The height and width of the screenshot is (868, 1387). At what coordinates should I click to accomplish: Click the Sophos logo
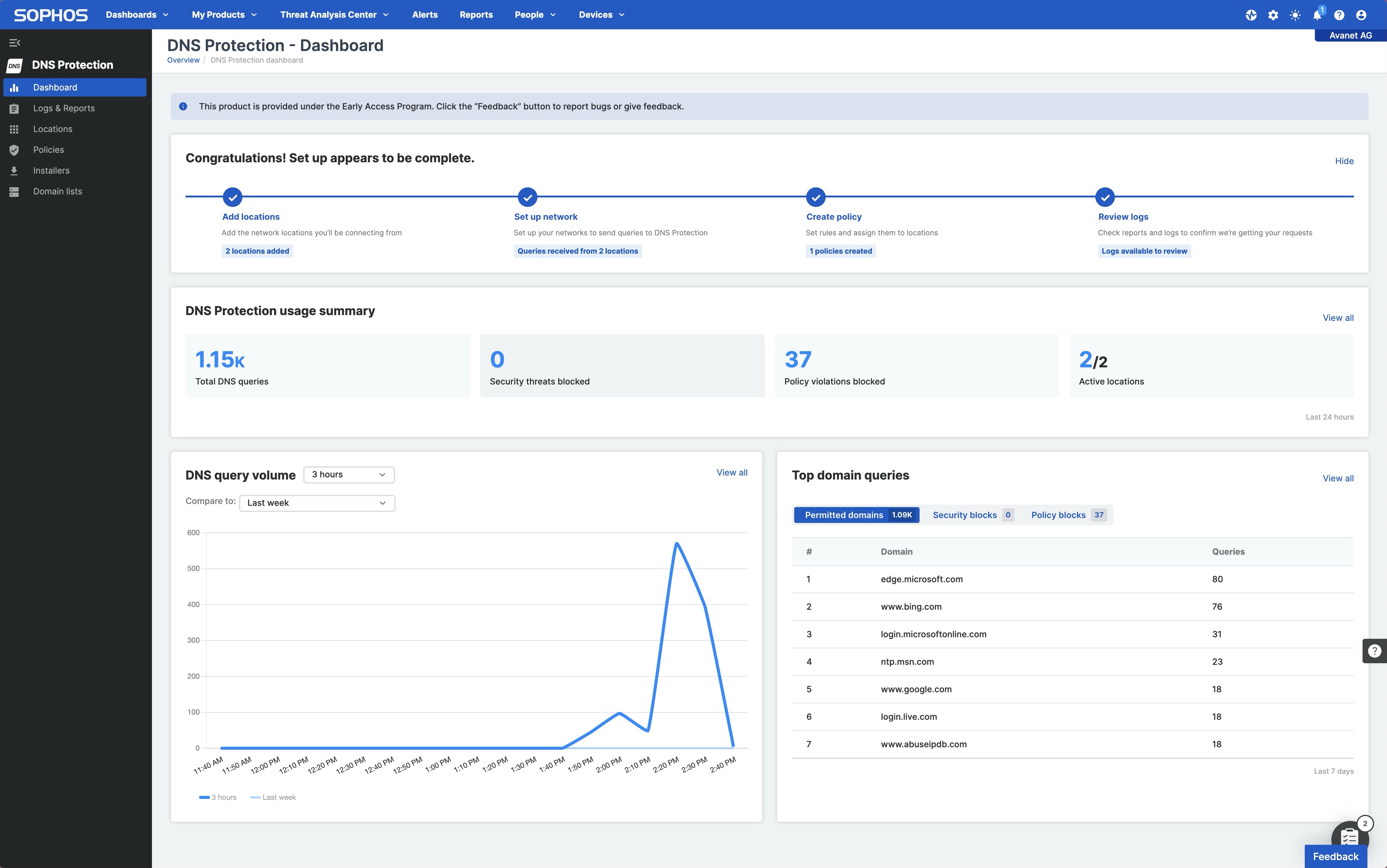point(50,15)
